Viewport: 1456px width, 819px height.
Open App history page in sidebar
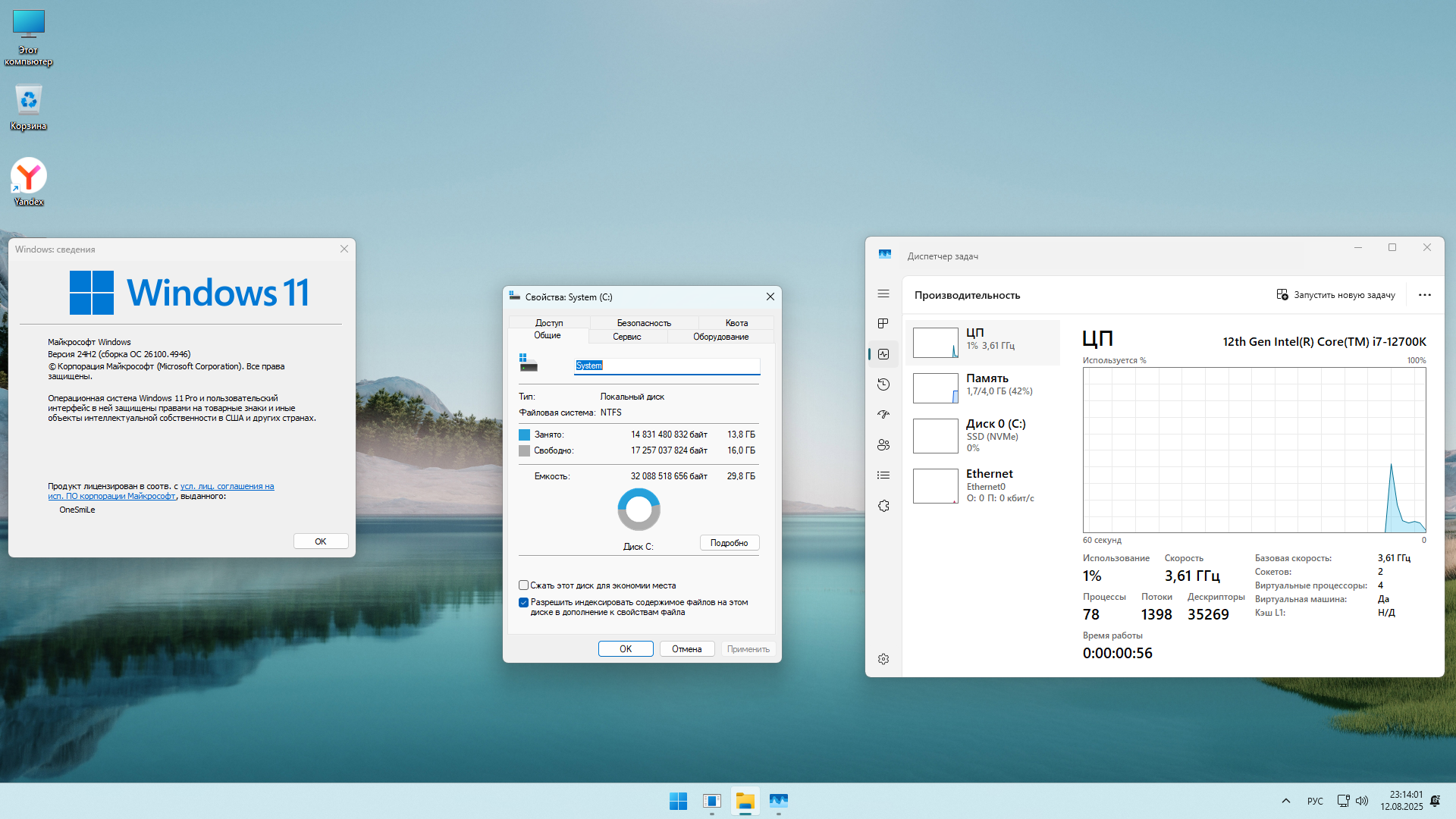tap(883, 384)
